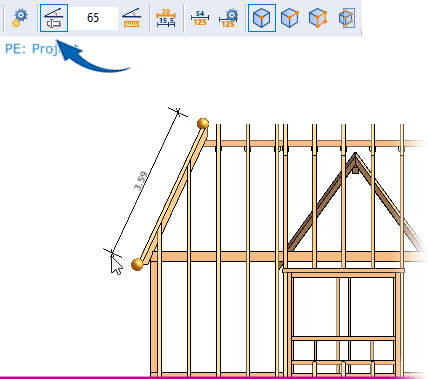Click the lower orange sphere handle at eave
The image size is (428, 379).
pyautogui.click(x=137, y=265)
